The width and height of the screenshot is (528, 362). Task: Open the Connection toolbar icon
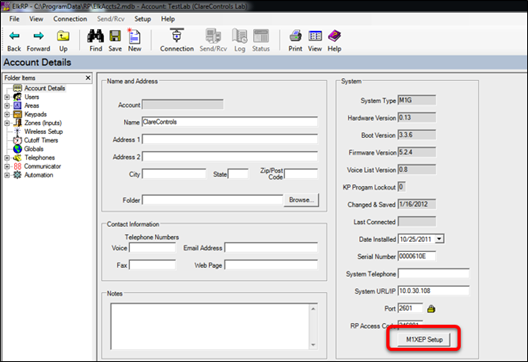coord(177,35)
